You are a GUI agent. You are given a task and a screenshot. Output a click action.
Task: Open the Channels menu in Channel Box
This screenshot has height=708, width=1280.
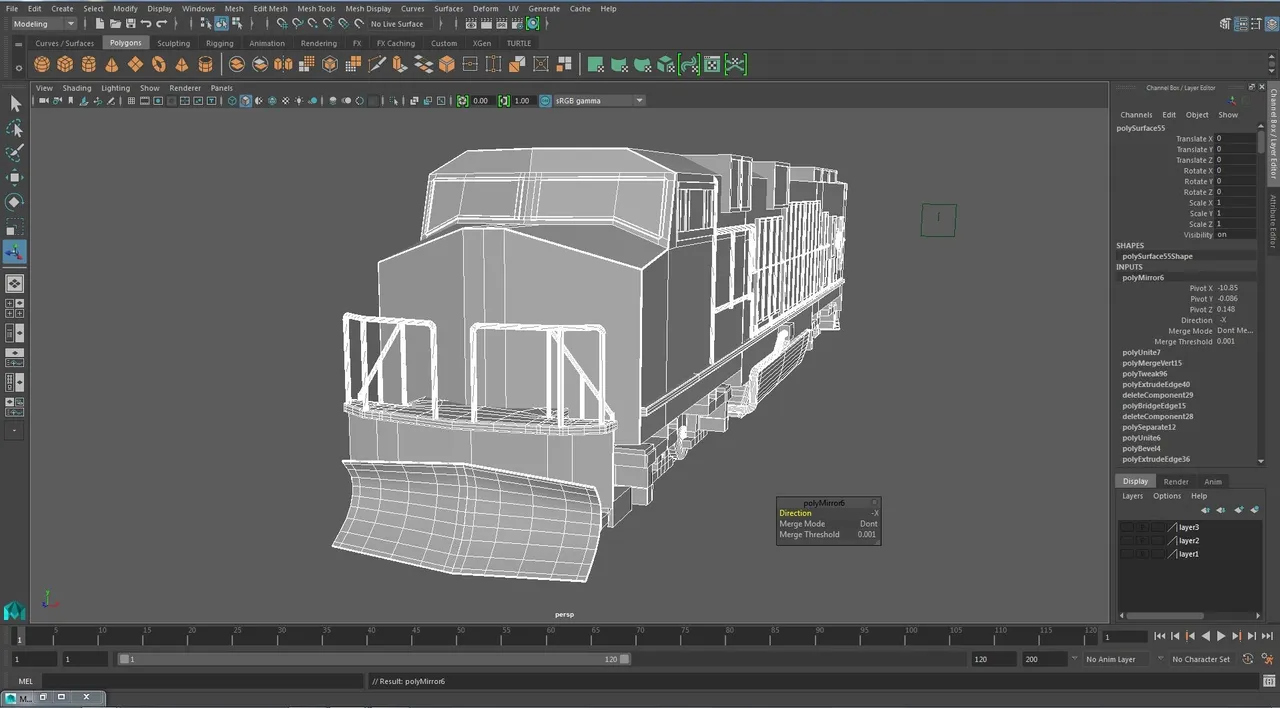[x=1136, y=115]
